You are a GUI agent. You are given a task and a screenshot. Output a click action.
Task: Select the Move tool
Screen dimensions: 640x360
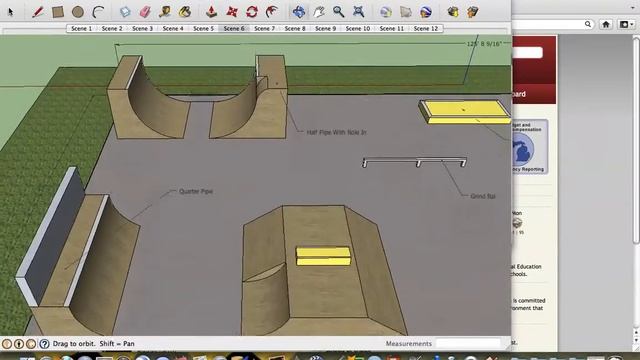232,12
